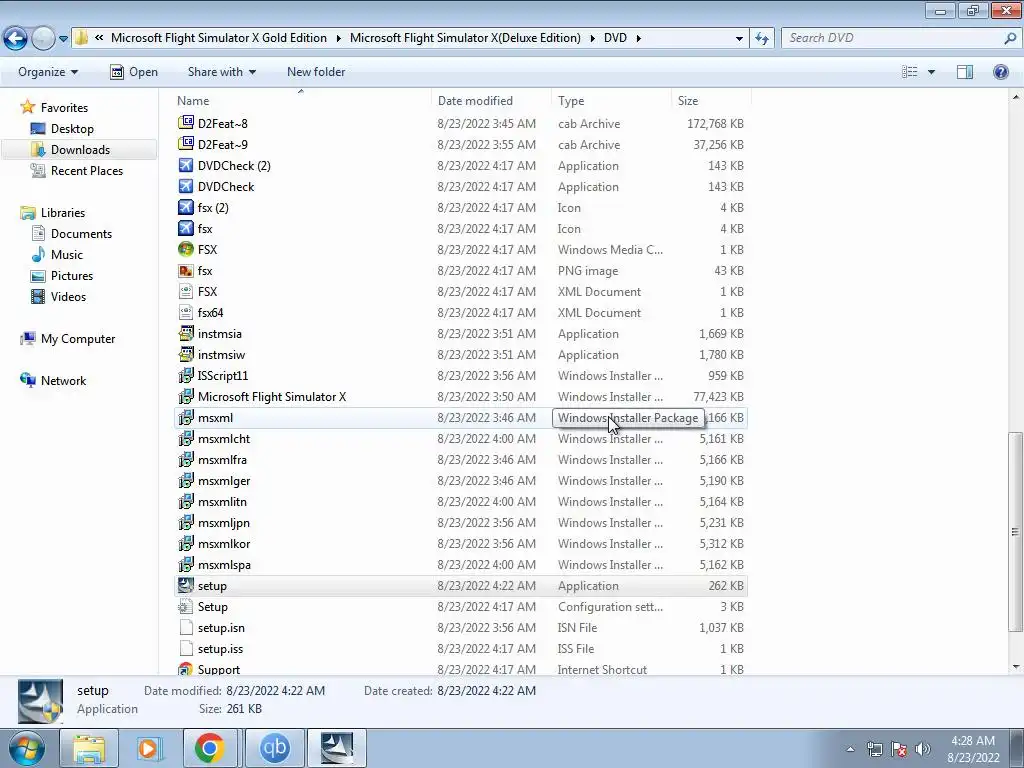
Task: Click the file list scroll down arrow
Action: pos(1016,667)
